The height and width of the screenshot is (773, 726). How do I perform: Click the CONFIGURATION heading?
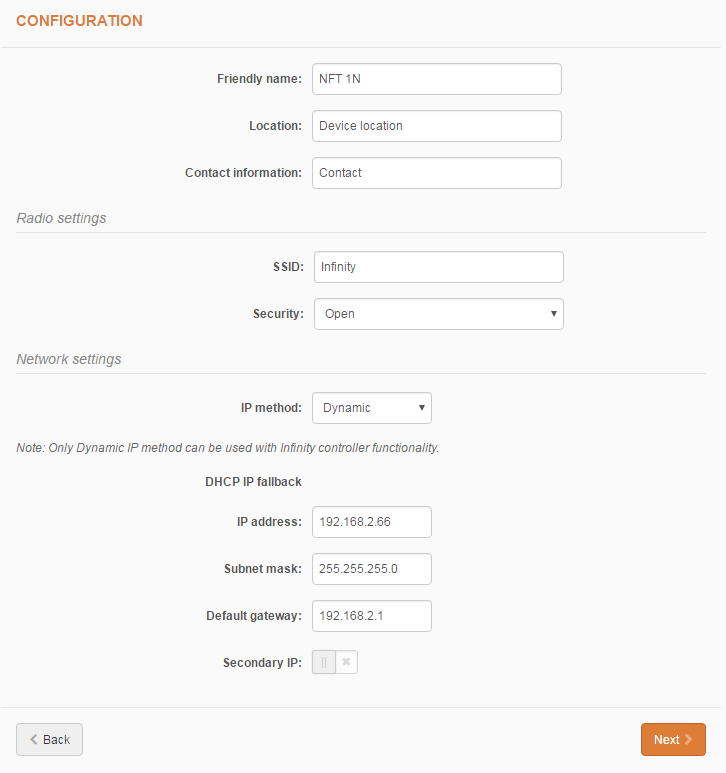pyautogui.click(x=79, y=20)
